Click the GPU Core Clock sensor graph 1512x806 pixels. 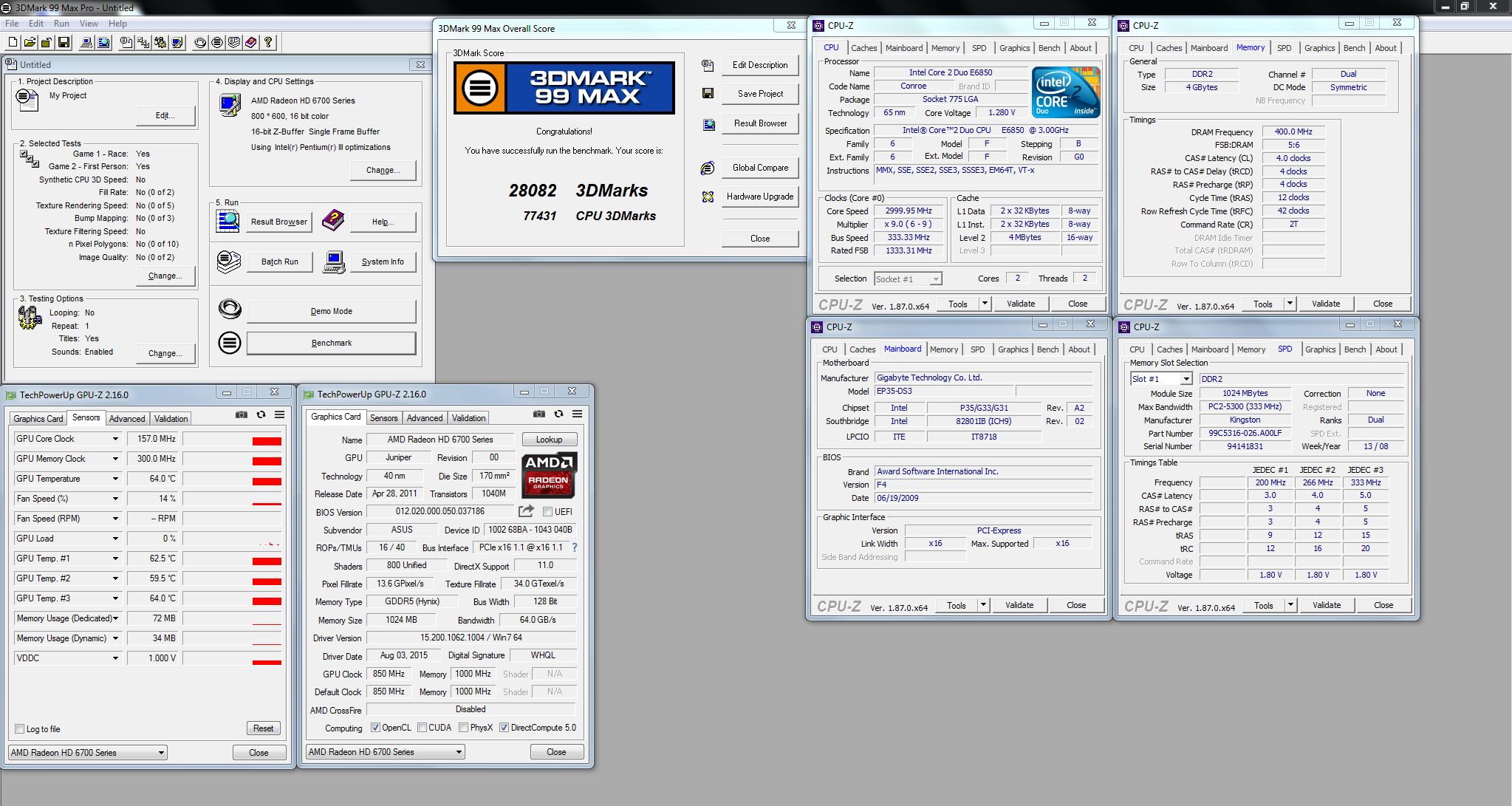click(x=233, y=439)
